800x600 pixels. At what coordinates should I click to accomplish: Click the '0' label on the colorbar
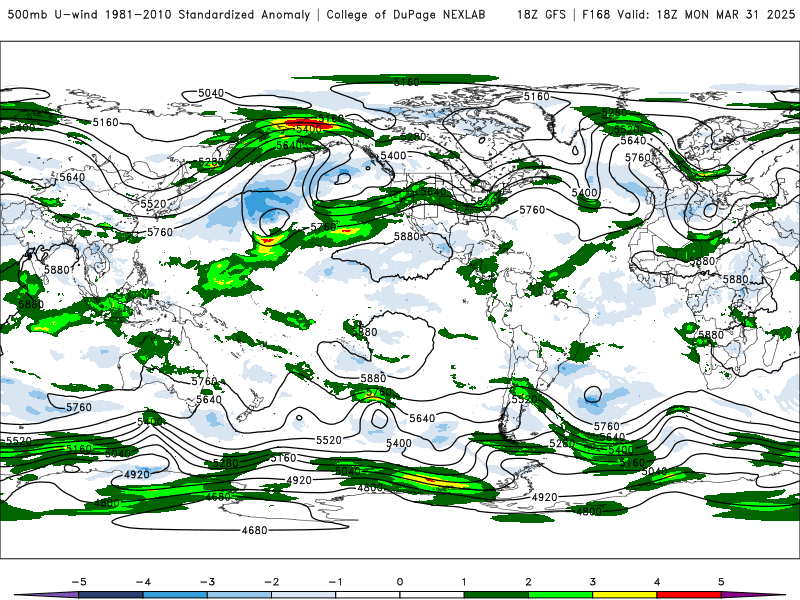399,582
